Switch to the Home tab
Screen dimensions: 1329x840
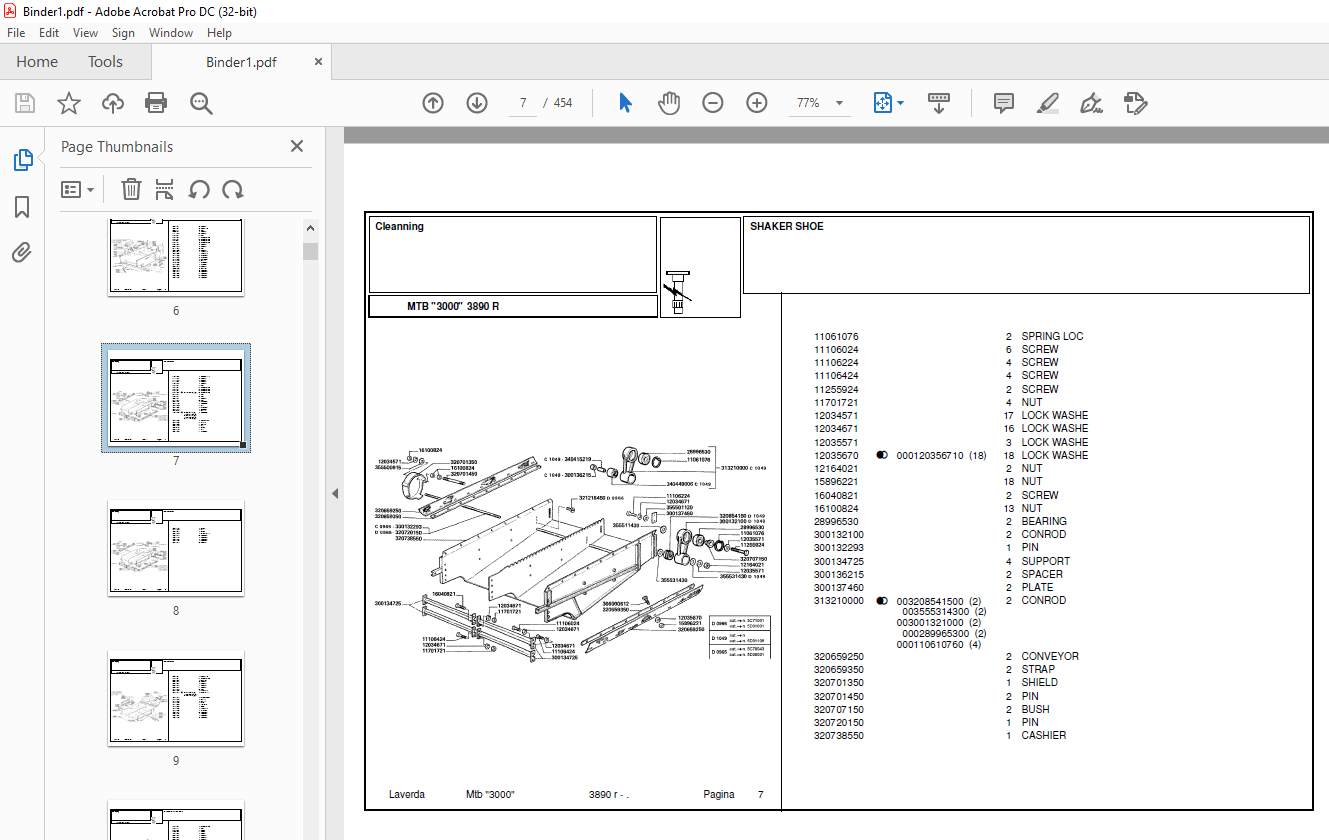pos(37,62)
